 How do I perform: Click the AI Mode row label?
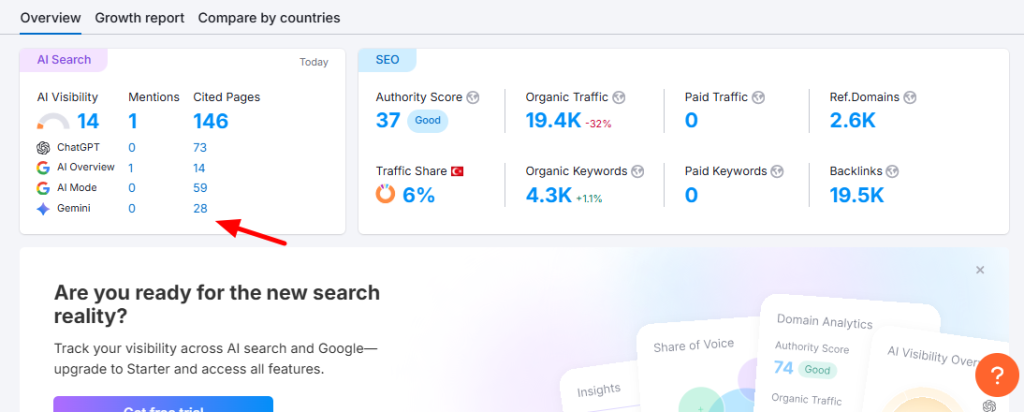click(77, 187)
